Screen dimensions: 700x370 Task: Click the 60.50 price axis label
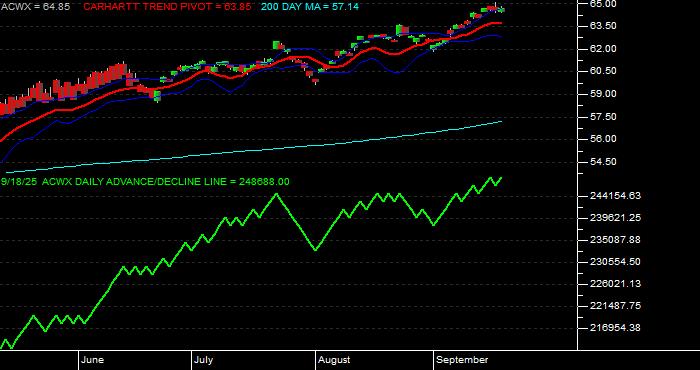click(x=602, y=71)
